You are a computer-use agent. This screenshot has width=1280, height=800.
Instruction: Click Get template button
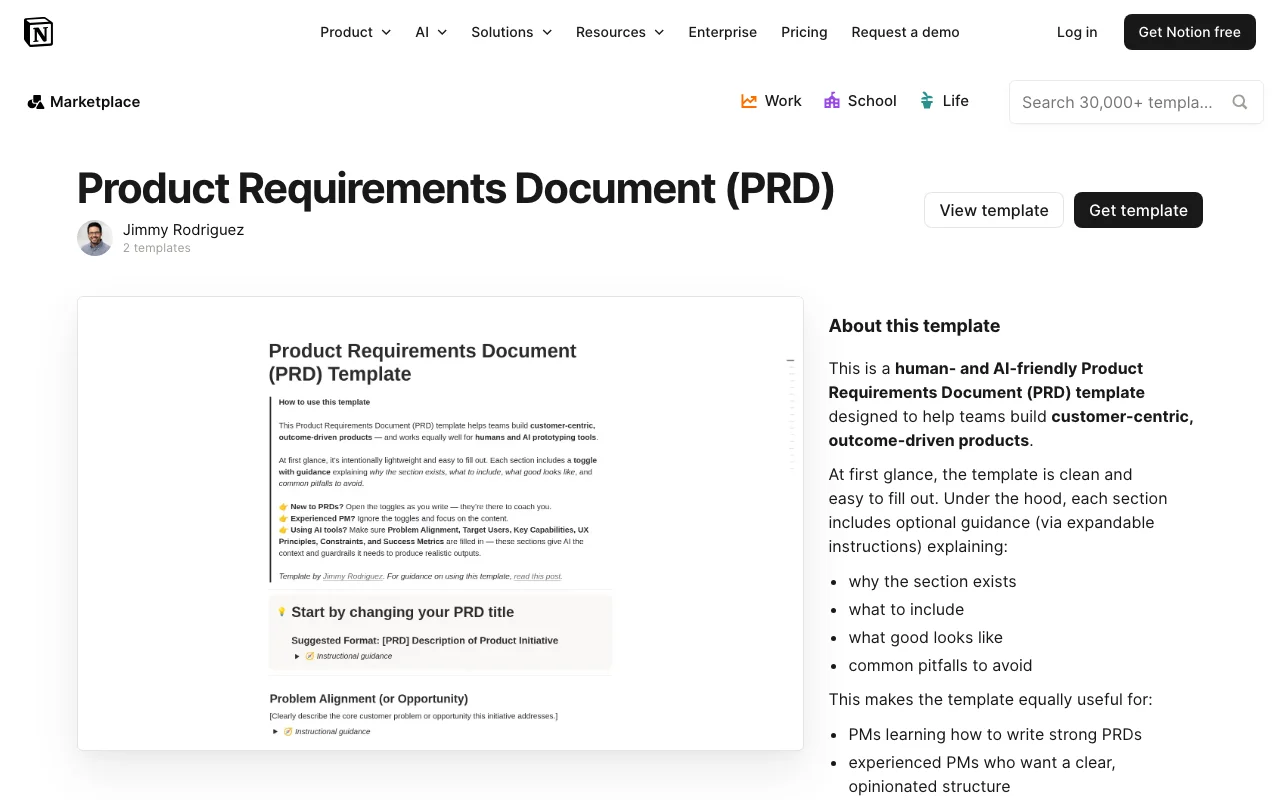1138,210
